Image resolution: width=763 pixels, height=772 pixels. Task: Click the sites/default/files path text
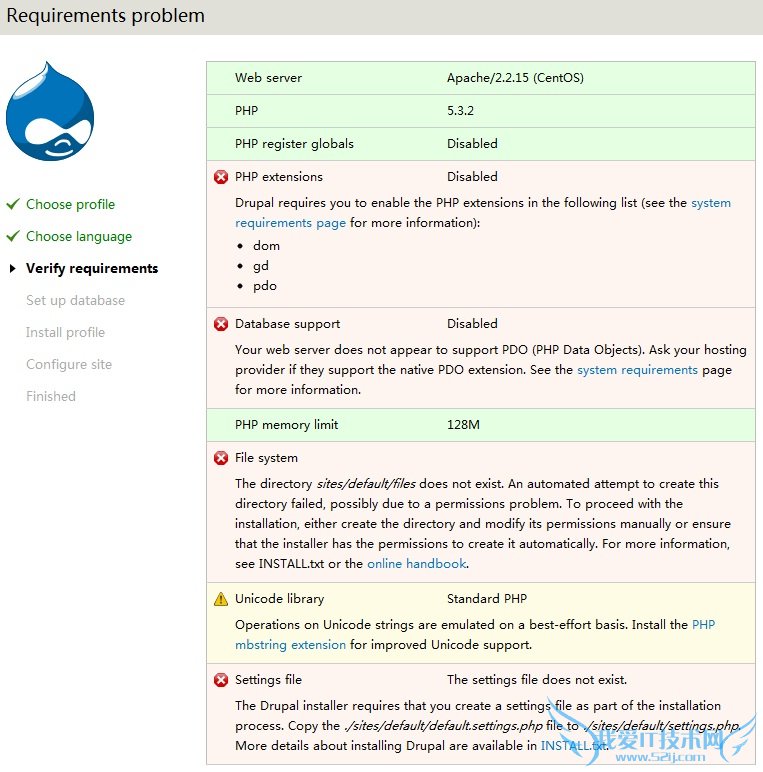(366, 483)
